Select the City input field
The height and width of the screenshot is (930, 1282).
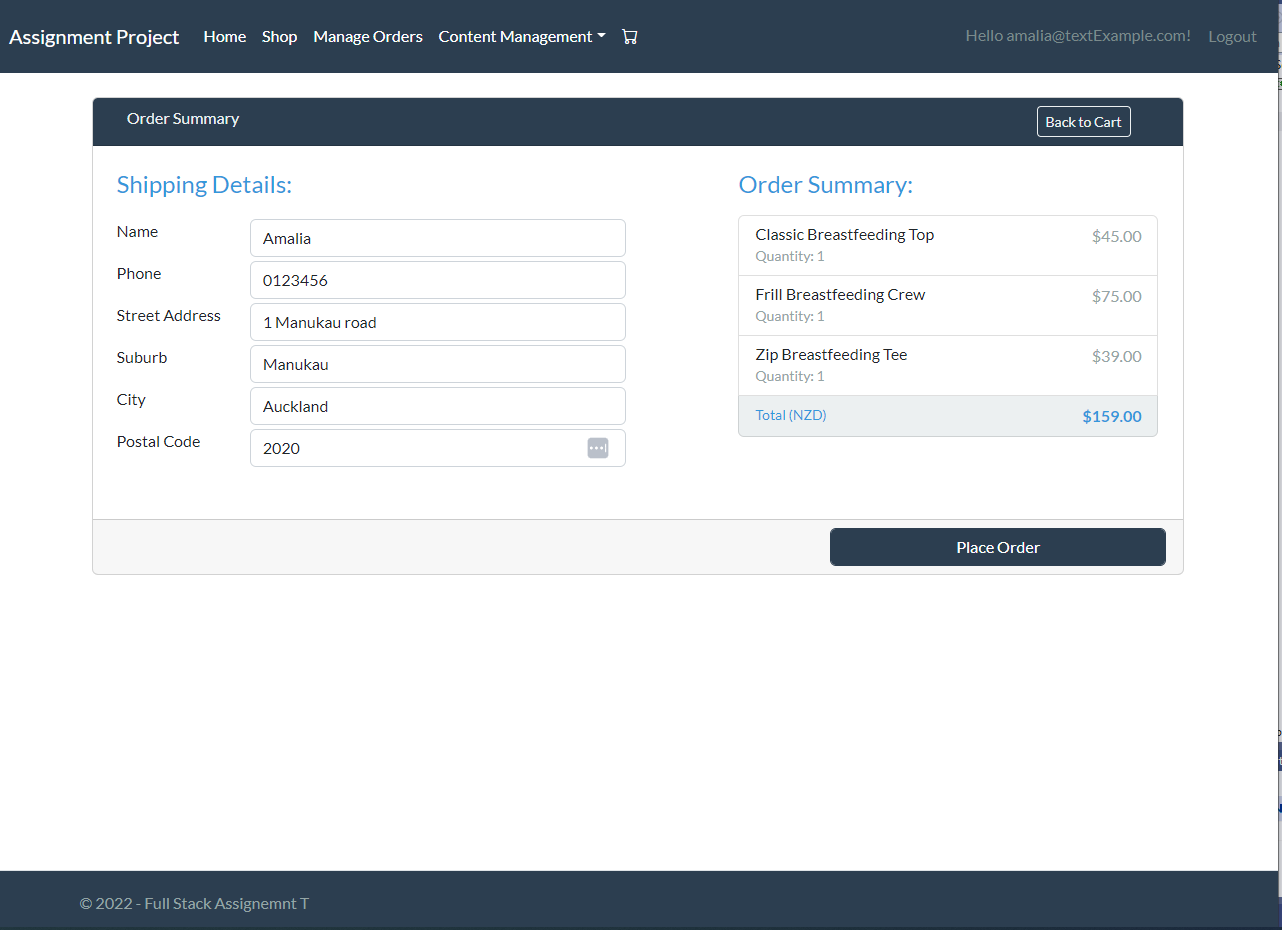[437, 406]
